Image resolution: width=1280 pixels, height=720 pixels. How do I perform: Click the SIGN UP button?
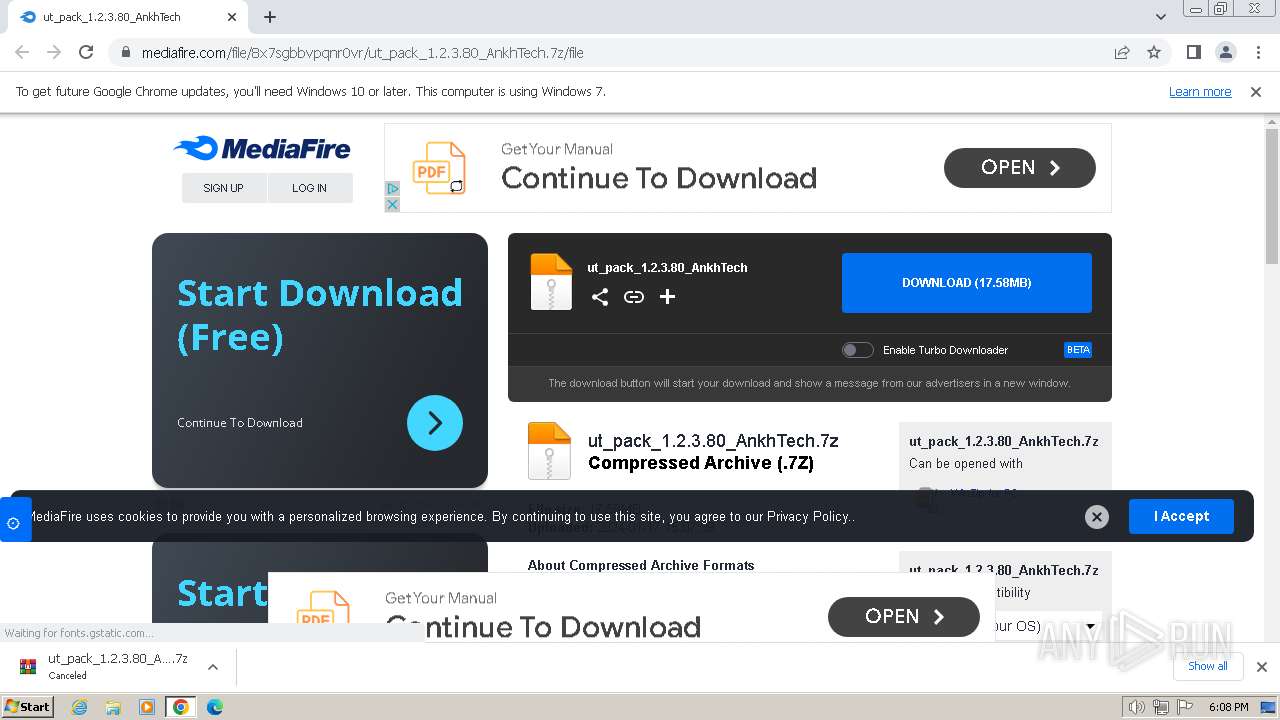223,188
